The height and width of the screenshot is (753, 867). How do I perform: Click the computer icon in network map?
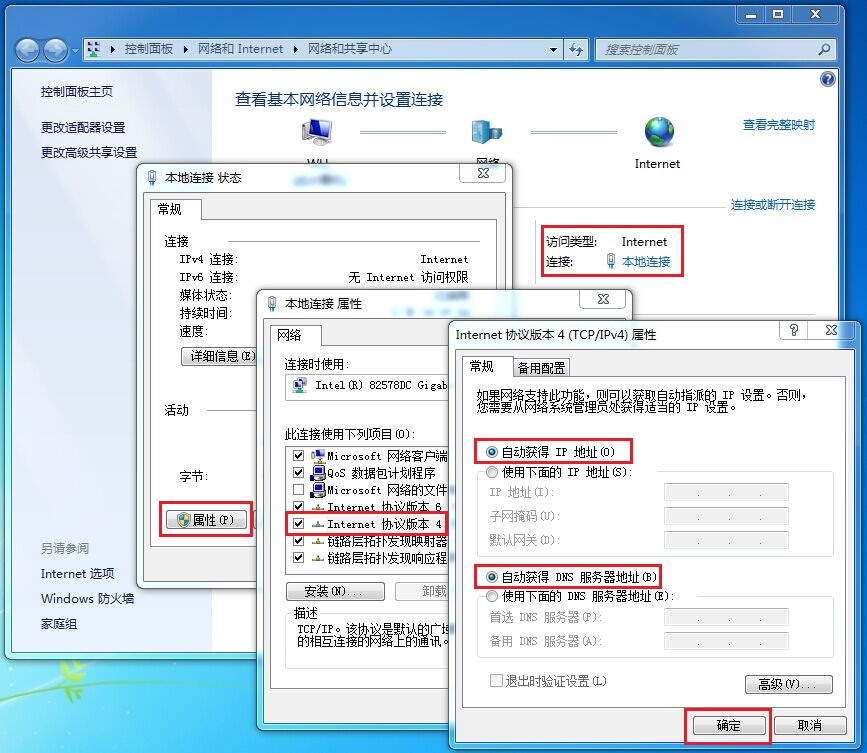(317, 131)
